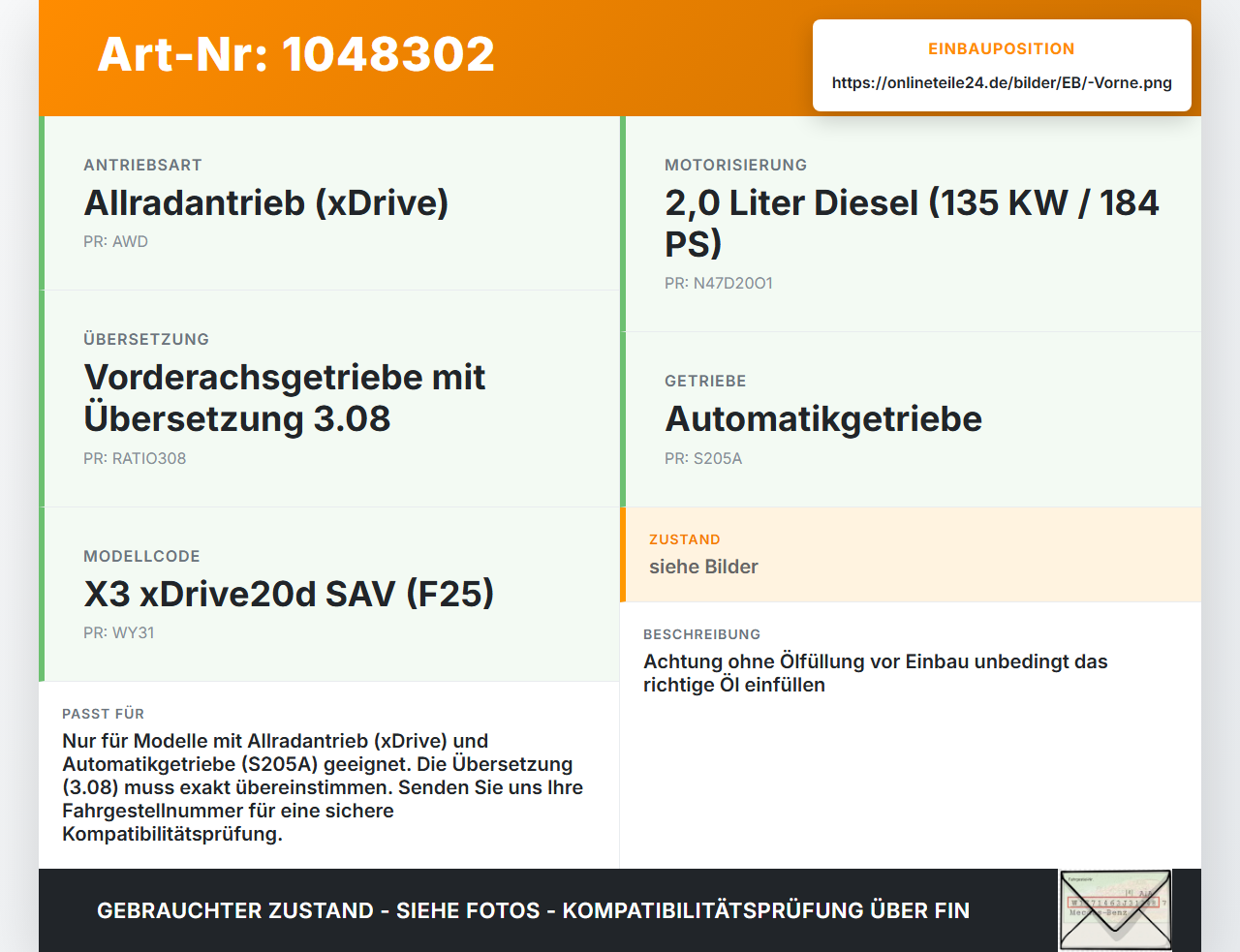Open the Einbauposition image URL link
This screenshot has height=952, width=1240.
coord(1002,82)
